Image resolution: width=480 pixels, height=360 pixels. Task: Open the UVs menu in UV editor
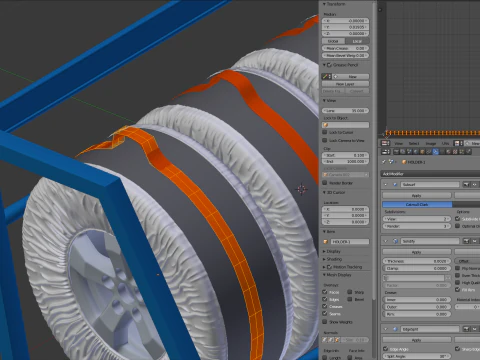pos(445,143)
